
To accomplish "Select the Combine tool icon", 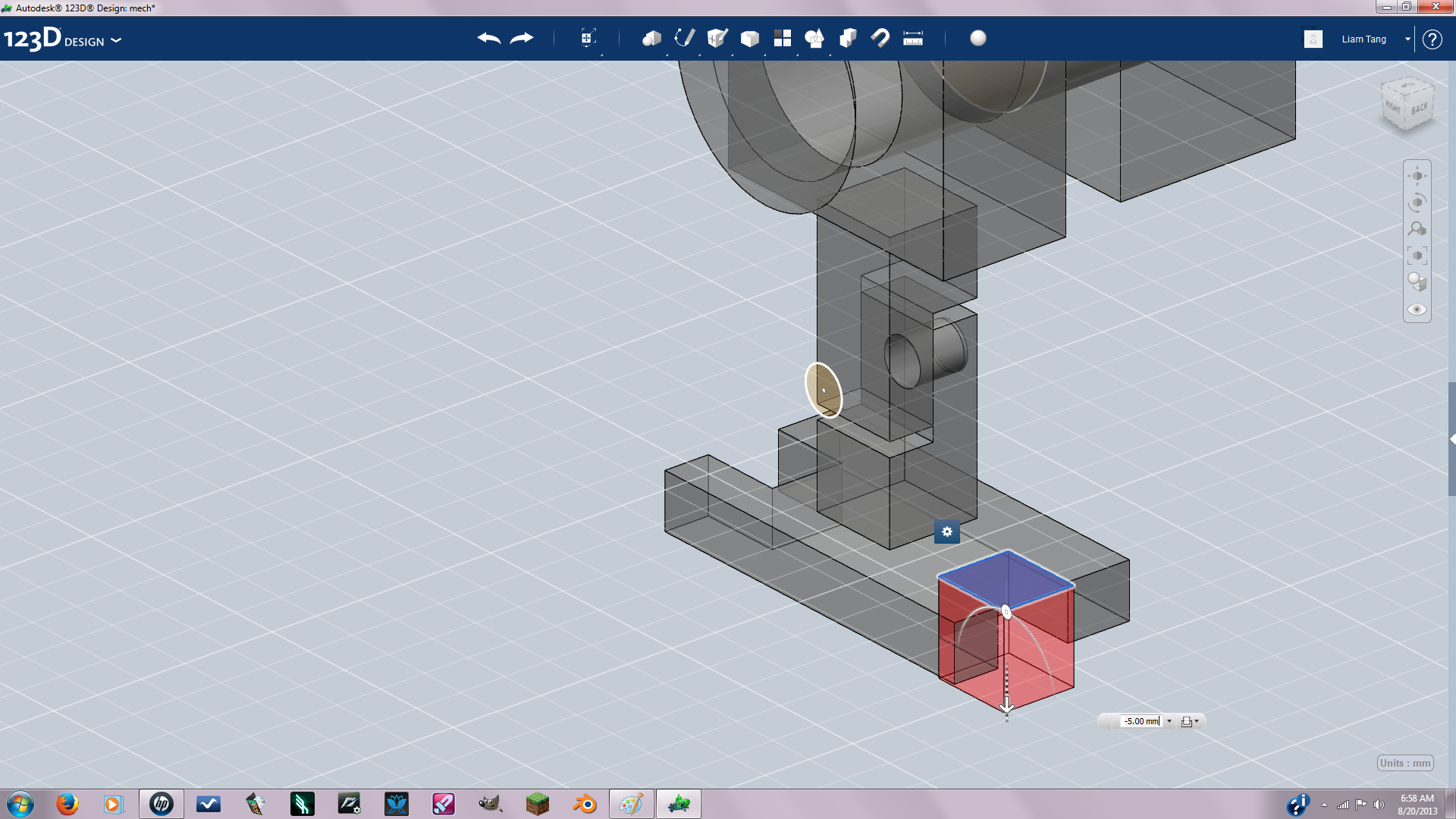I will pyautogui.click(x=848, y=38).
